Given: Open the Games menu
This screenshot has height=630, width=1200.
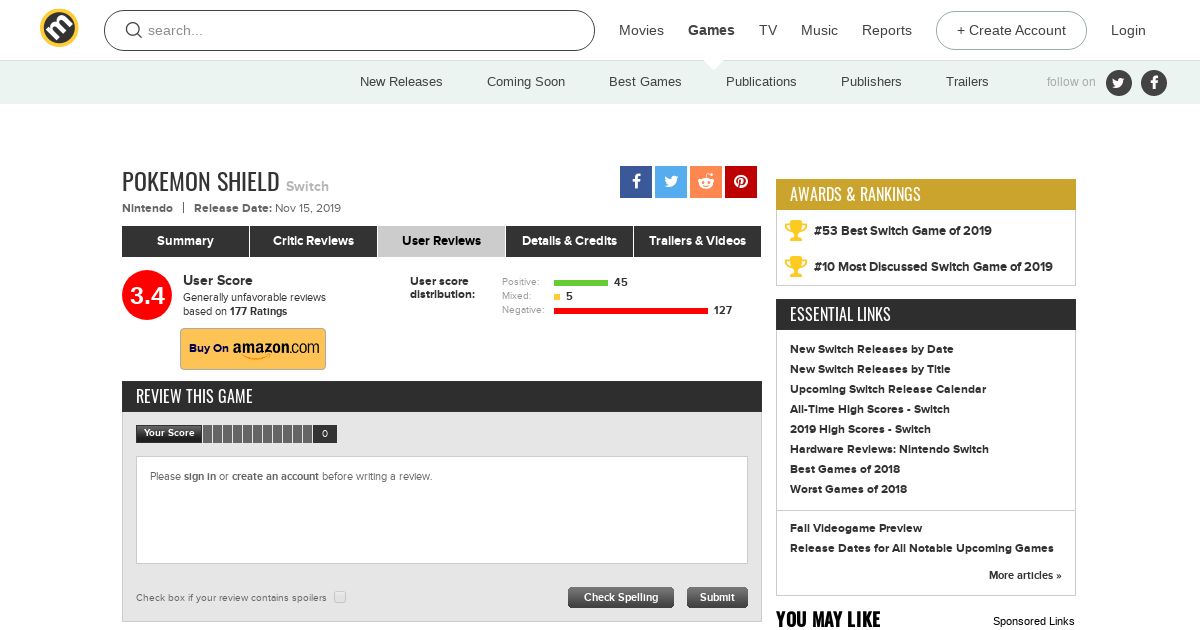Looking at the screenshot, I should click(x=711, y=30).
